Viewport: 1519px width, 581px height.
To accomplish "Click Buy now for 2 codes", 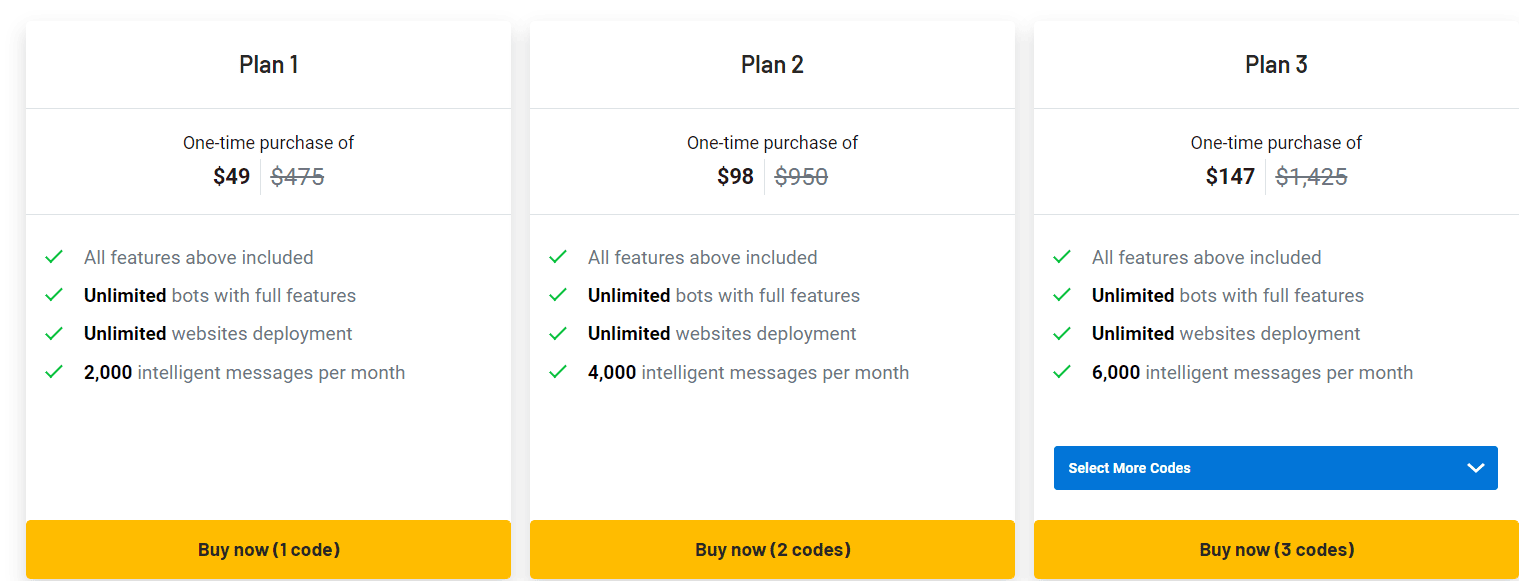I will [x=772, y=549].
